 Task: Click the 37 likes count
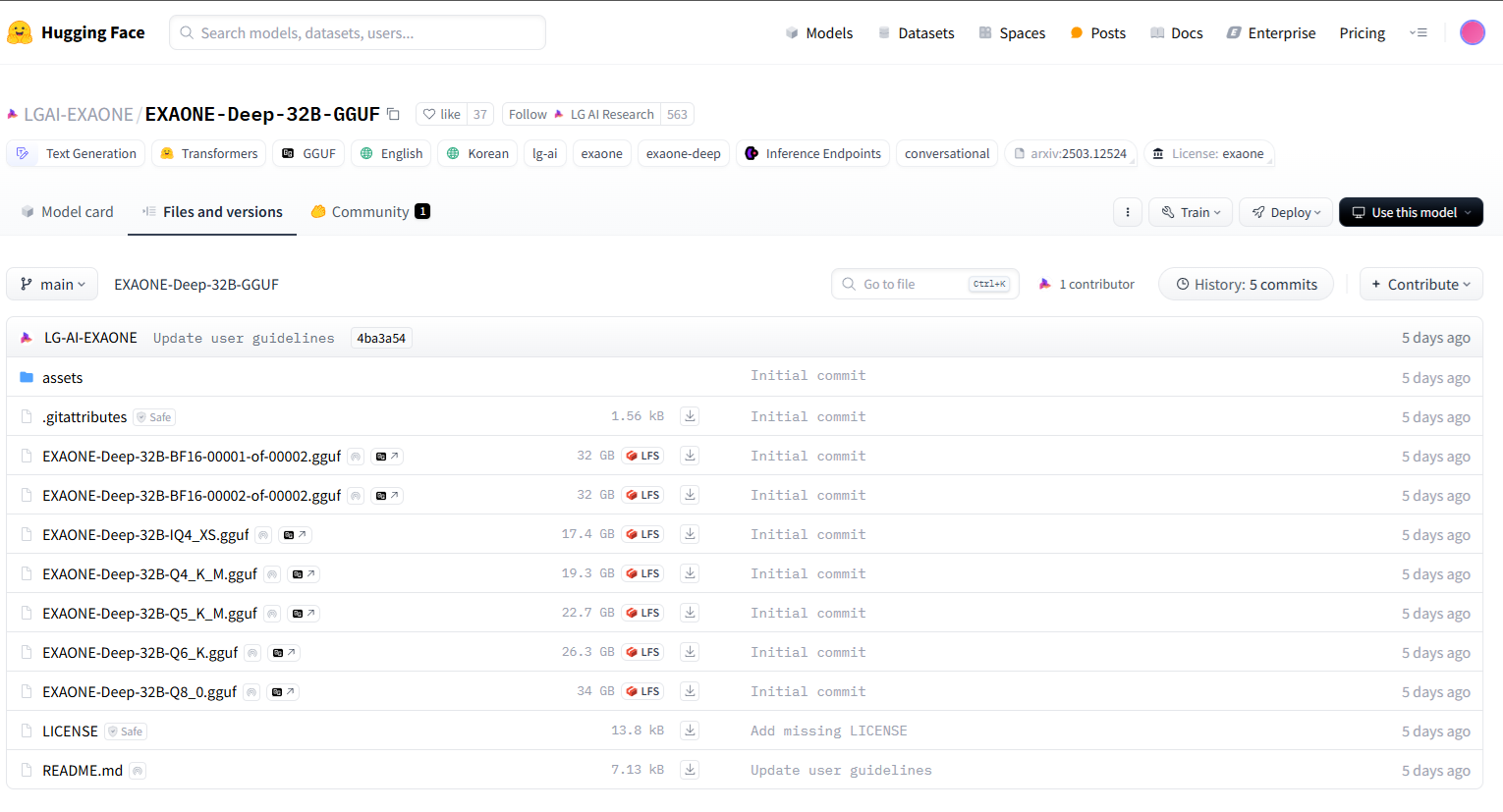480,114
